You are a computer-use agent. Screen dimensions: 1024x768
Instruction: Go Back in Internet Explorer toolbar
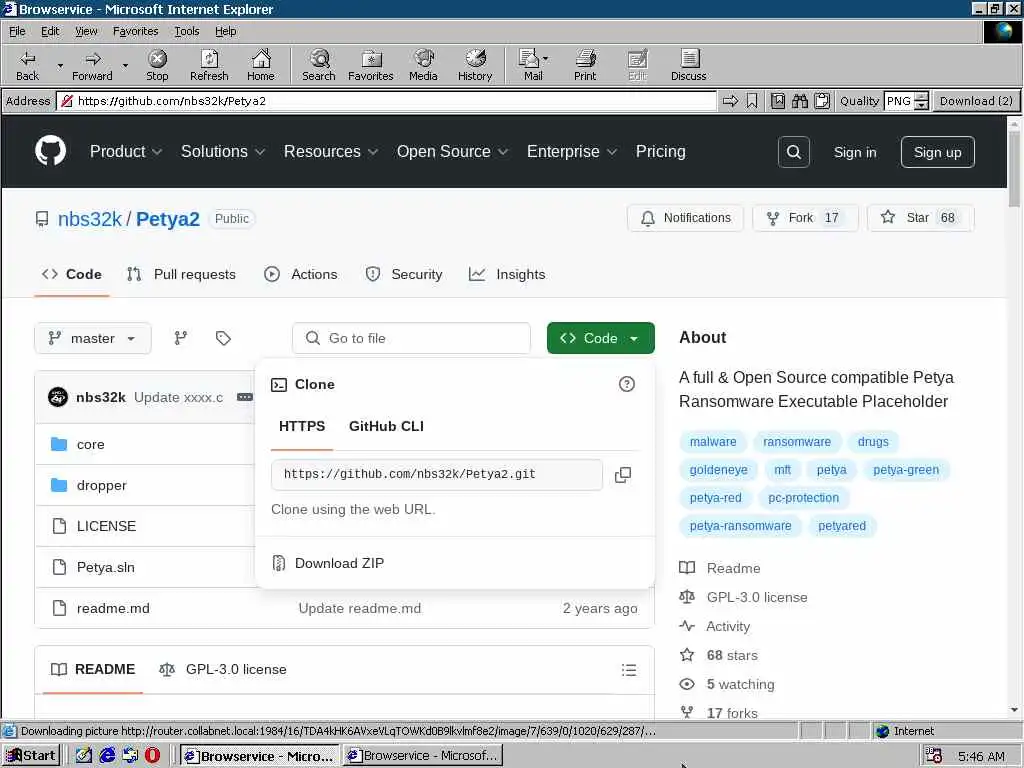tap(27, 65)
